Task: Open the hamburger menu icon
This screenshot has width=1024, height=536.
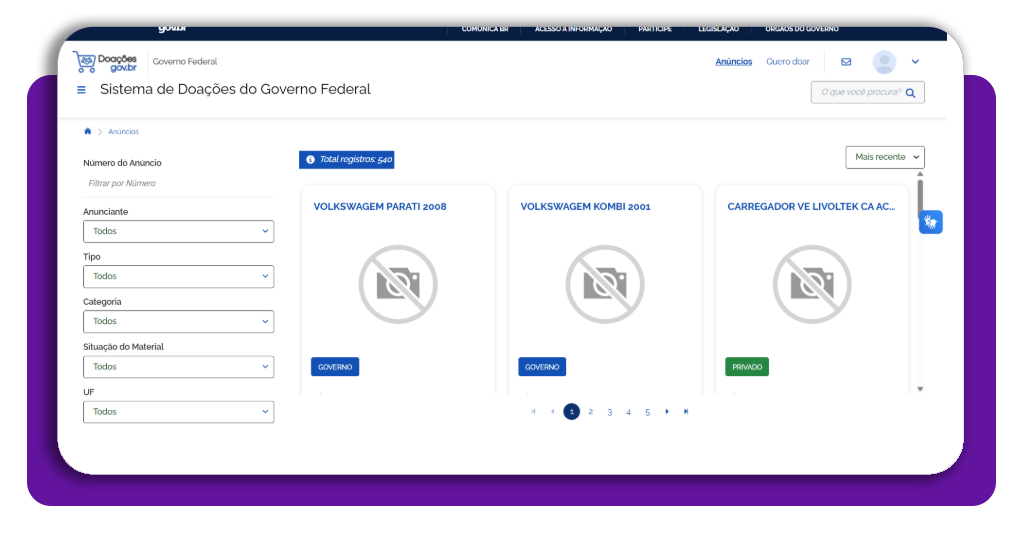Action: tap(82, 90)
